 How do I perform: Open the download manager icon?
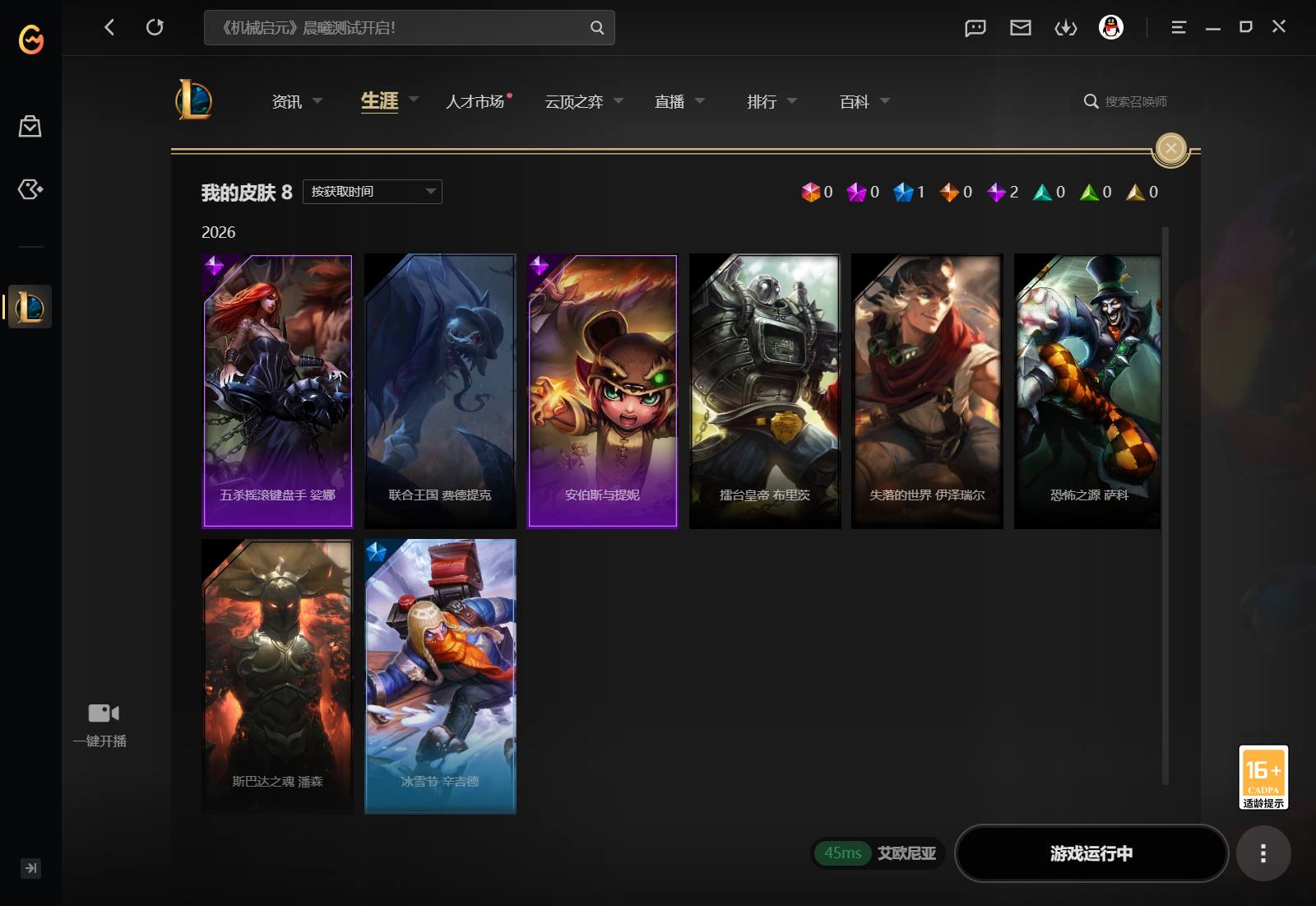[1066, 28]
